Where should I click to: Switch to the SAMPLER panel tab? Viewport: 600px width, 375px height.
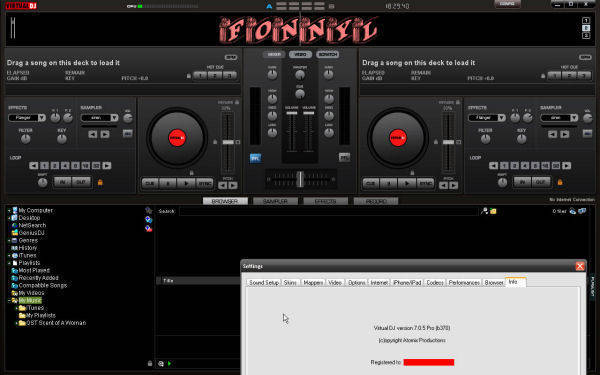click(275, 201)
